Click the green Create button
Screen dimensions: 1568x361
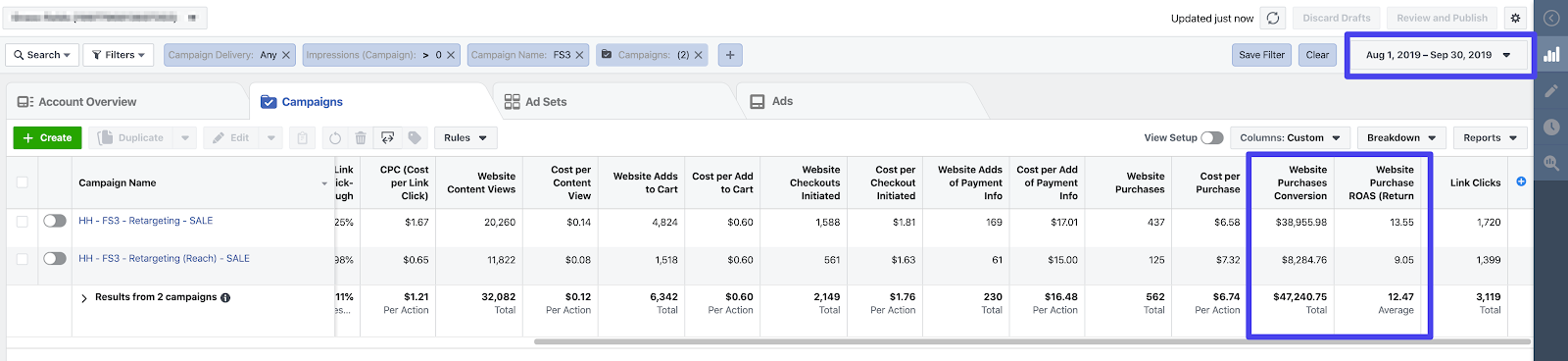(47, 138)
